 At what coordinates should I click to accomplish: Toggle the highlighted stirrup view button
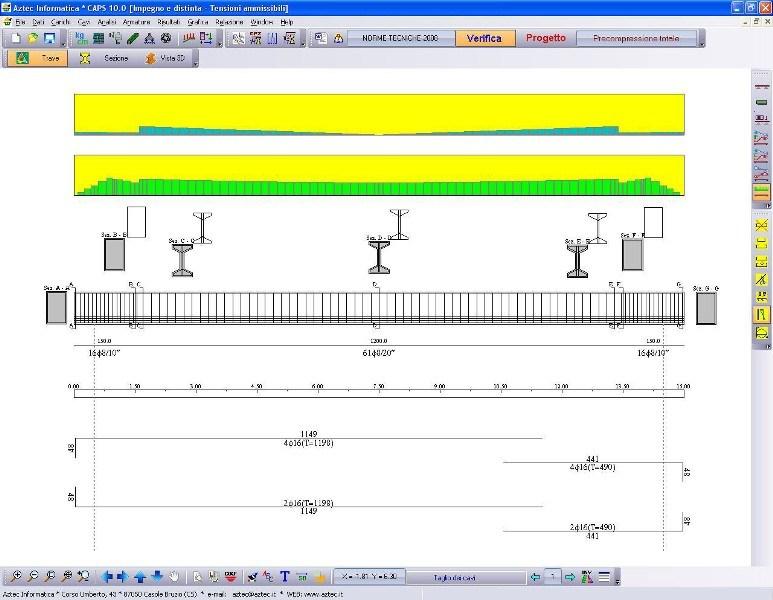click(x=761, y=314)
